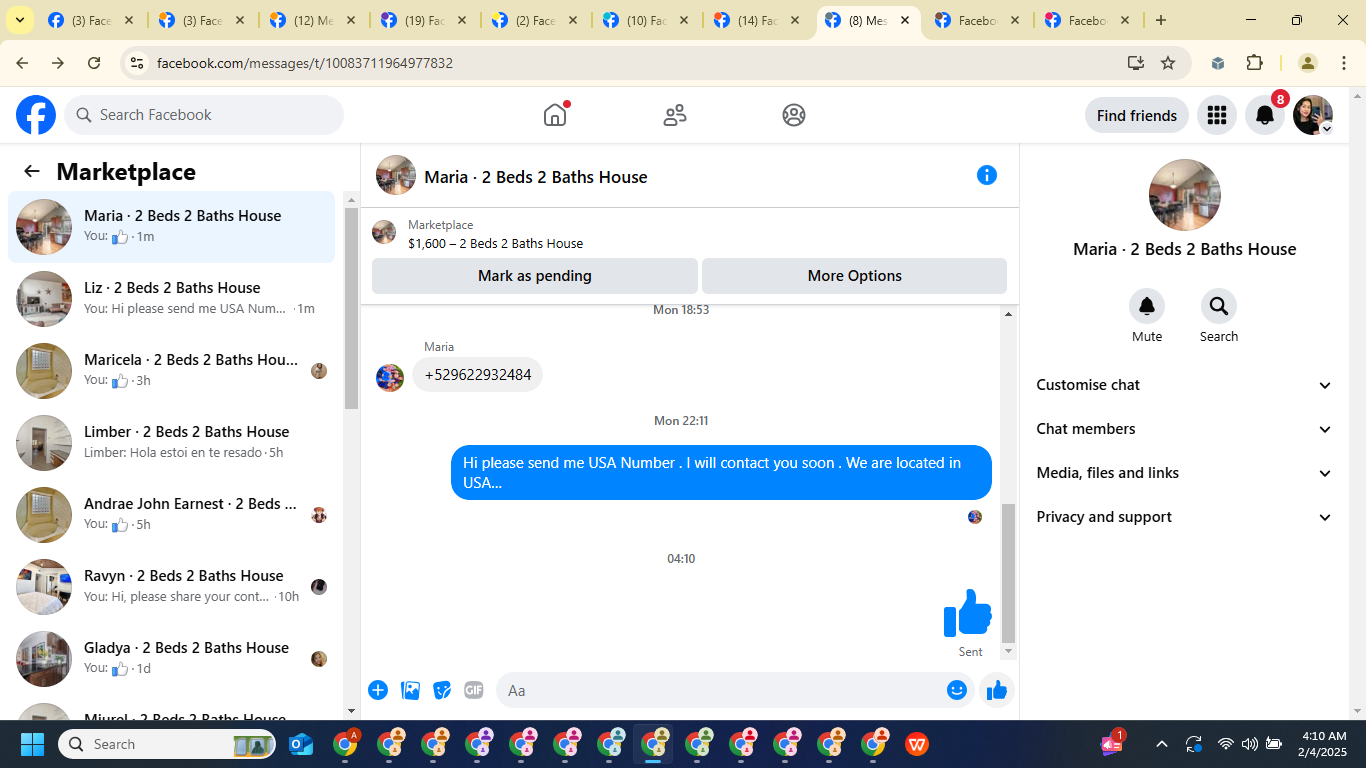The image size is (1366, 768).
Task: Close the active "(8) Mes" tab
Action: [x=905, y=20]
